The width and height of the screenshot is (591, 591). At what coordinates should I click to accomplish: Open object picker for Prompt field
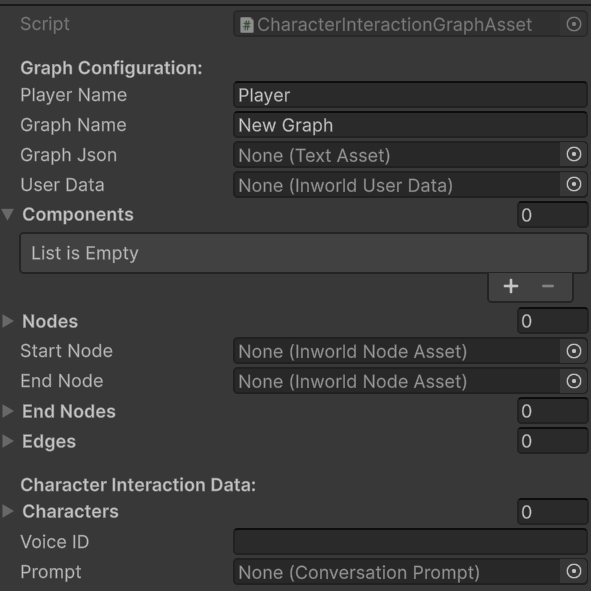(574, 571)
